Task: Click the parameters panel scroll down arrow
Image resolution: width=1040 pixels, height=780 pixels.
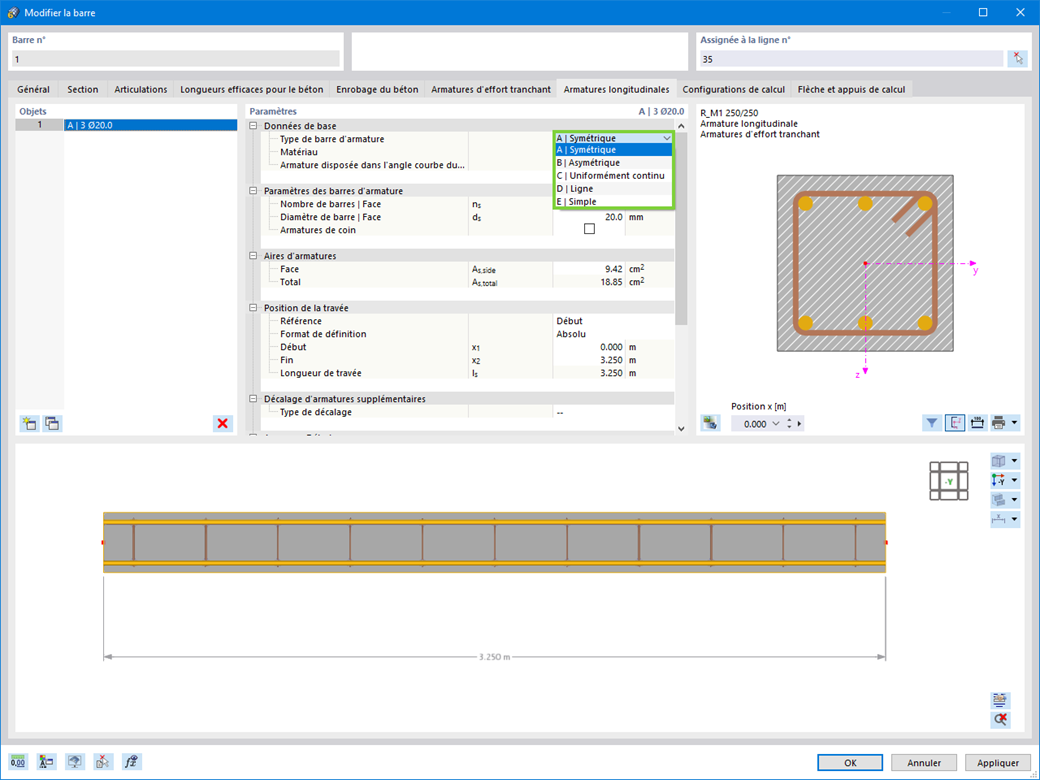Action: pyautogui.click(x=681, y=429)
